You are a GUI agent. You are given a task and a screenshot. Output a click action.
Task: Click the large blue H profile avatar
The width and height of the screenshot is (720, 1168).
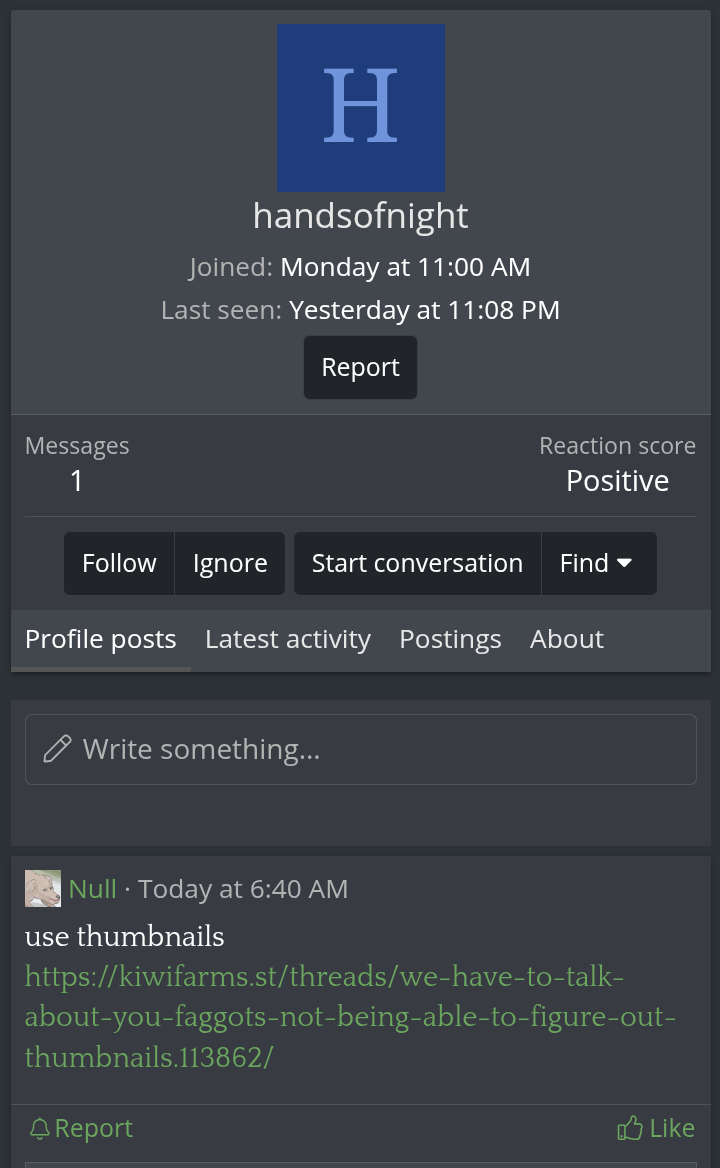point(361,108)
